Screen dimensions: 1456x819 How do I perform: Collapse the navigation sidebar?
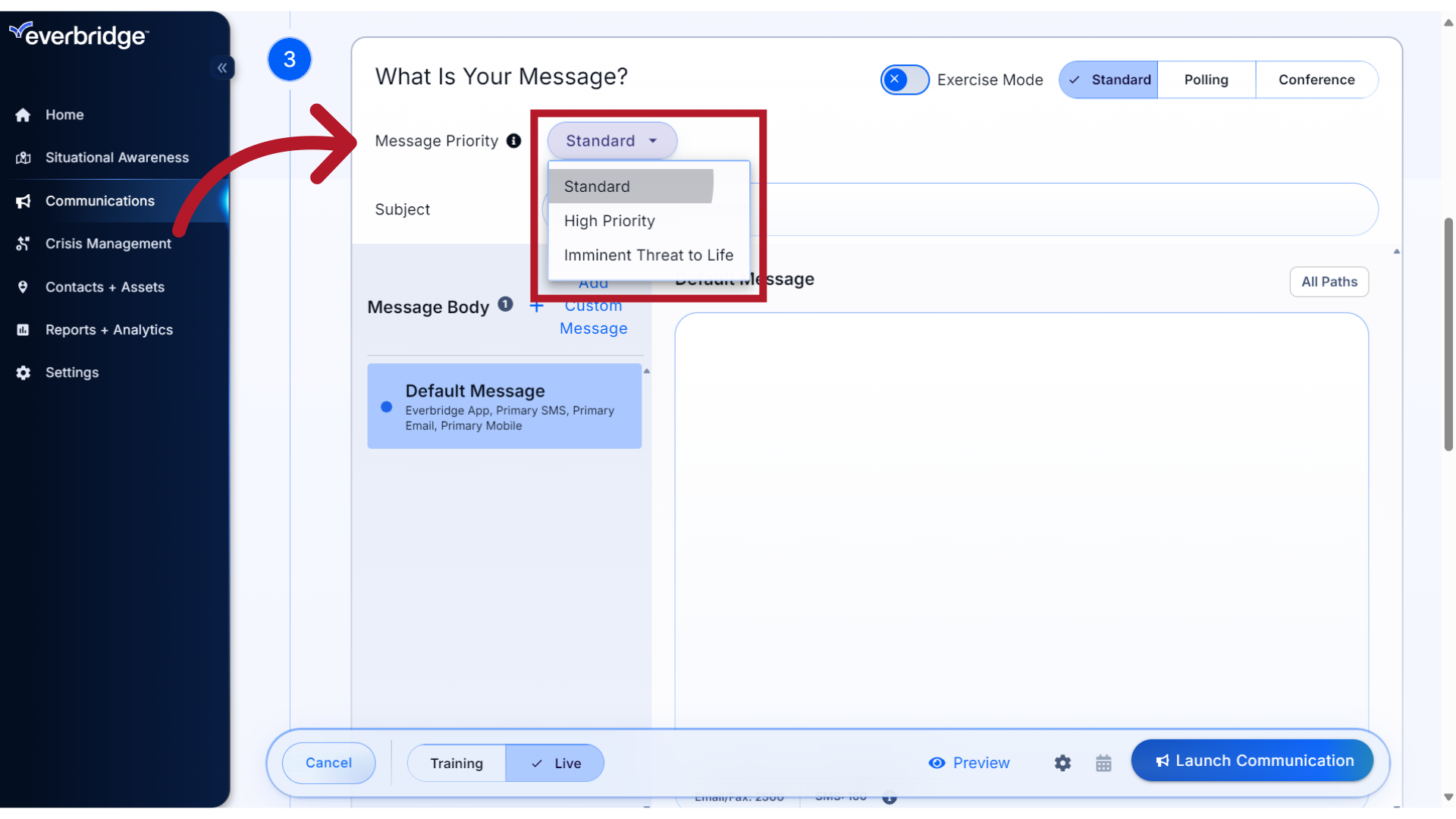tap(222, 67)
